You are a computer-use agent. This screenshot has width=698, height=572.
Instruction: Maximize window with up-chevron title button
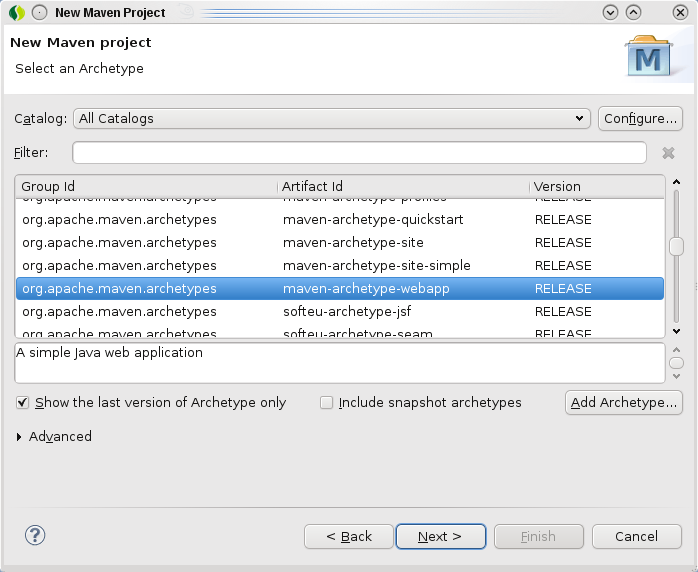click(633, 12)
